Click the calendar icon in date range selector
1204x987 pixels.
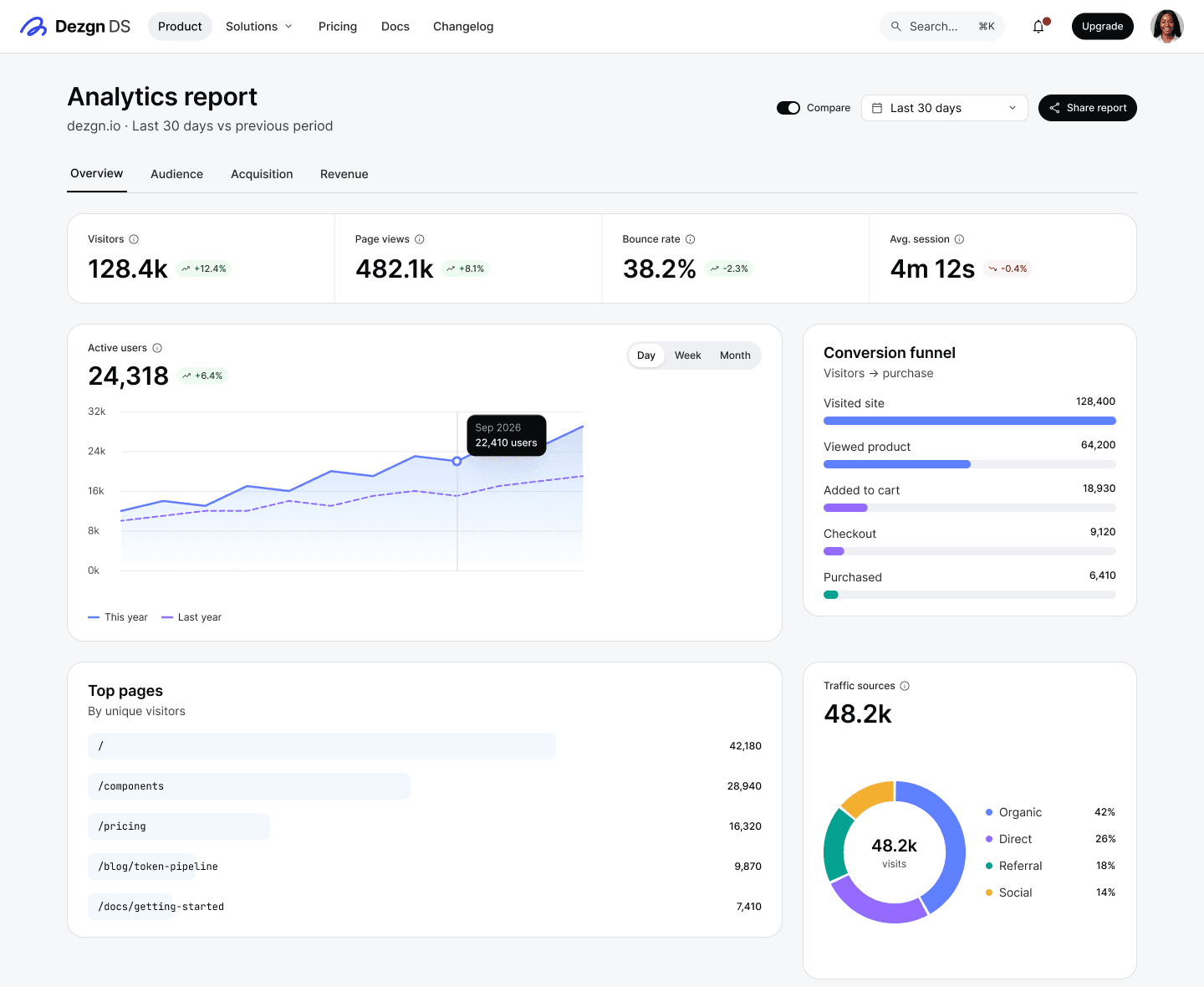click(877, 108)
